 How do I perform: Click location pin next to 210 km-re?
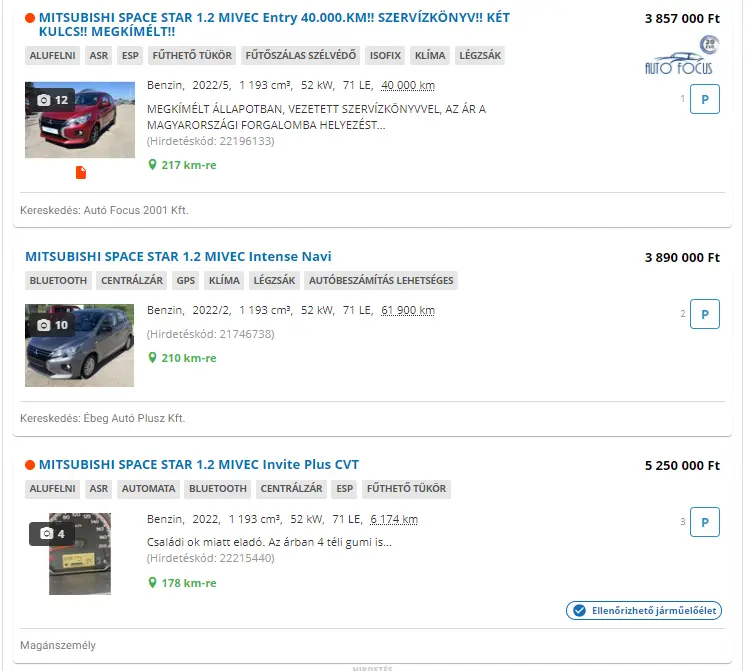[152, 358]
